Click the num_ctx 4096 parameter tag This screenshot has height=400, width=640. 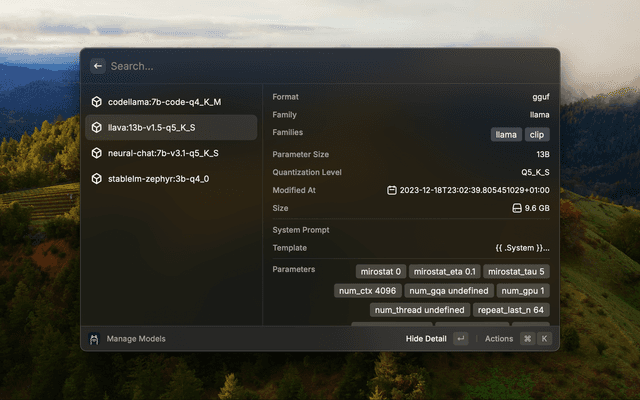[x=367, y=291]
